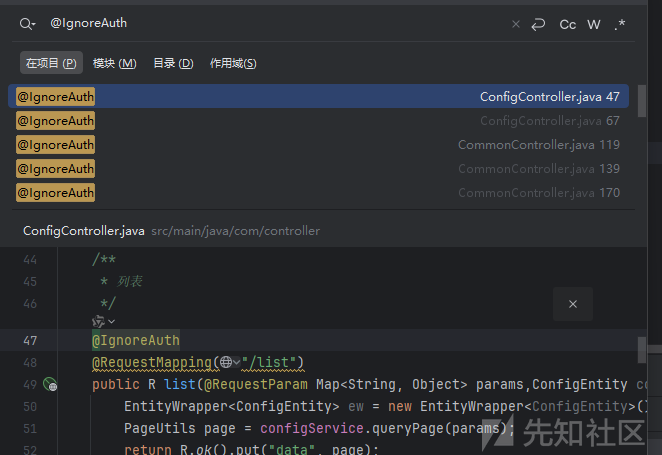Clear the @IgnoreAuth search text
This screenshot has height=455, width=662.
[515, 24]
